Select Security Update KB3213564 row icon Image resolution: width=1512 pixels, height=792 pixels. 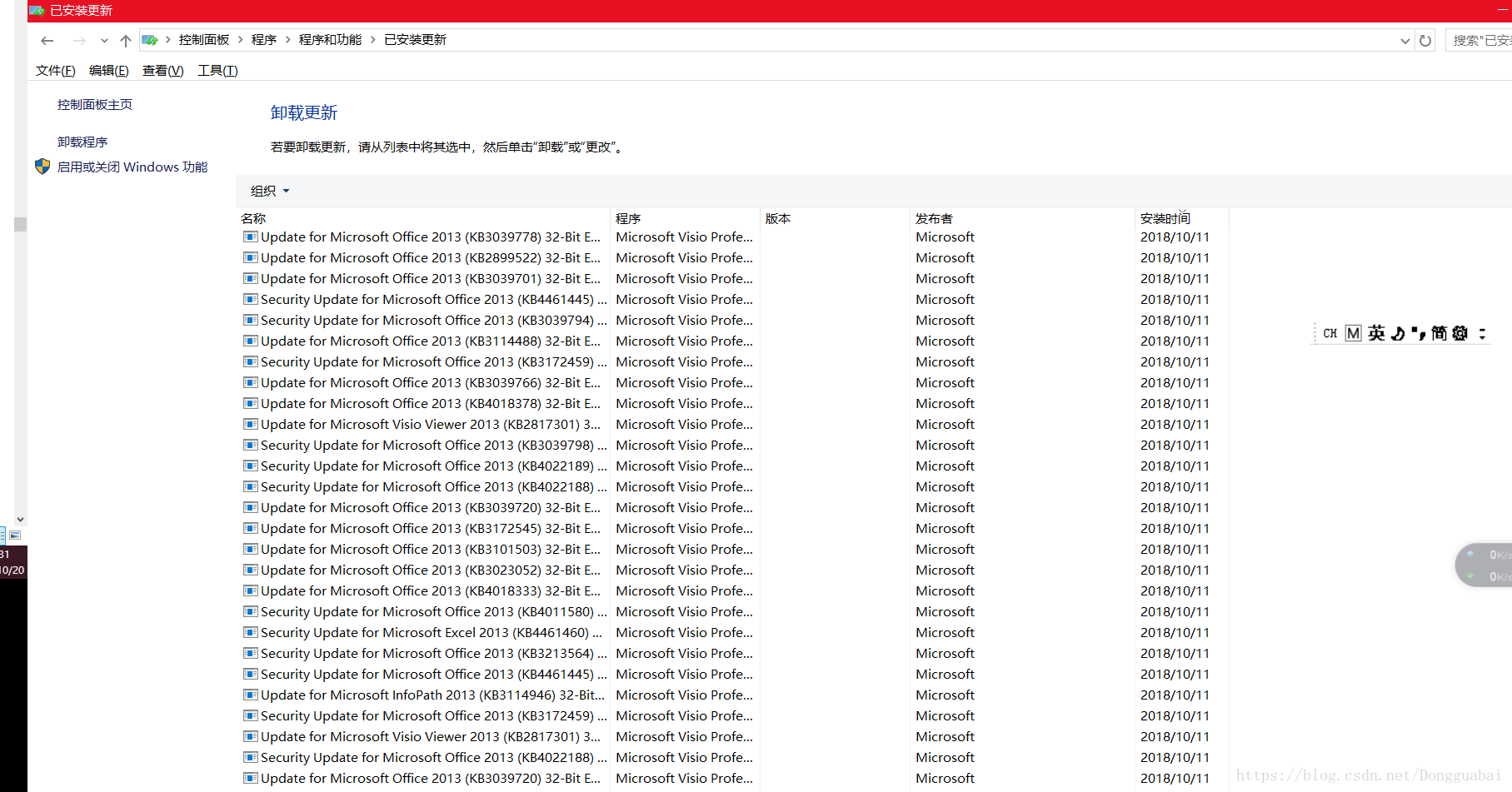[x=250, y=653]
